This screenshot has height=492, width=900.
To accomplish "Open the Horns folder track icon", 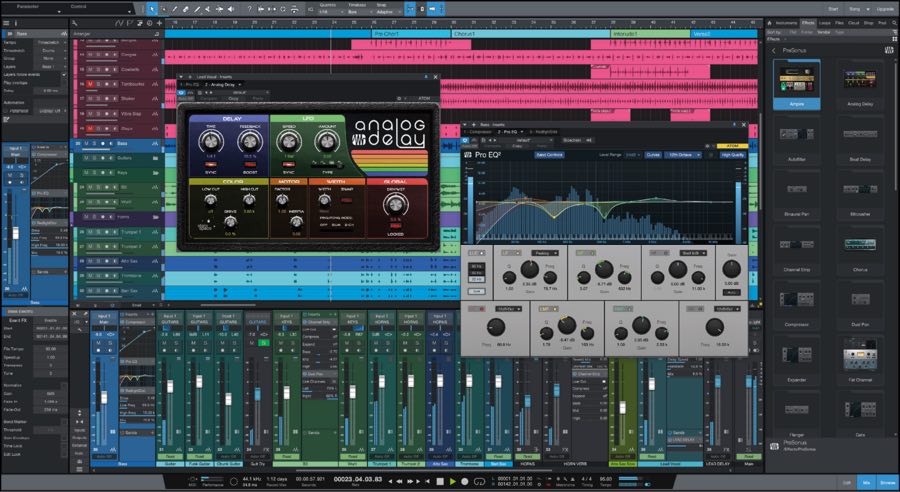I will (x=155, y=217).
